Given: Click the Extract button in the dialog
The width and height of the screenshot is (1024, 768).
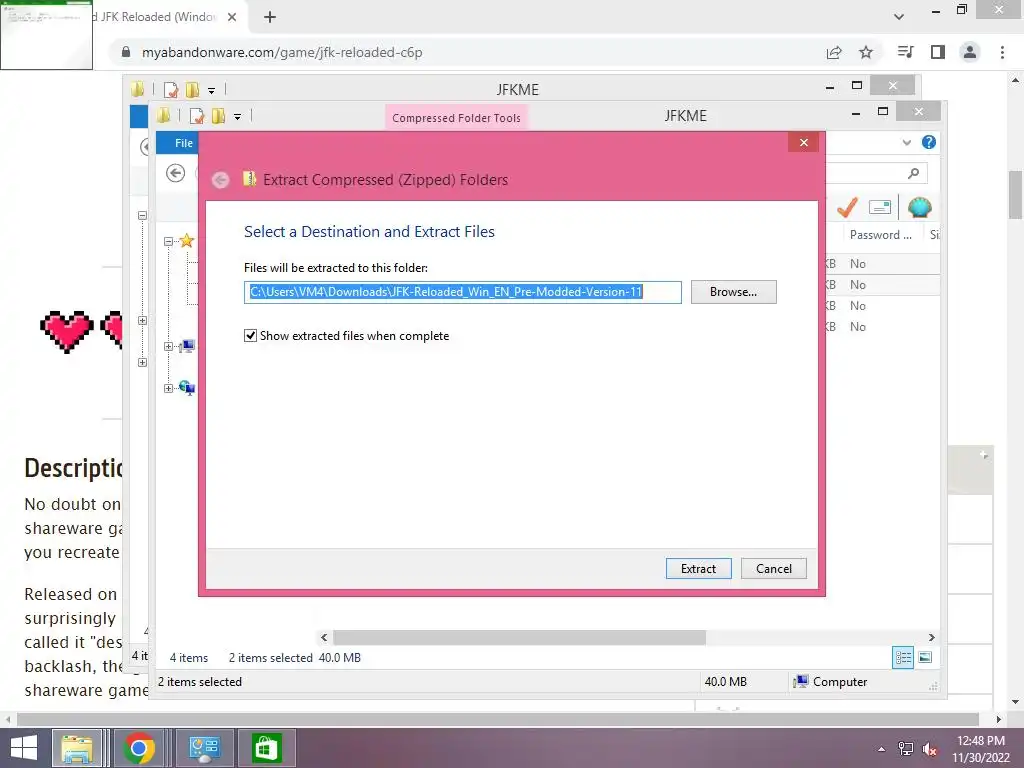Looking at the screenshot, I should [698, 569].
